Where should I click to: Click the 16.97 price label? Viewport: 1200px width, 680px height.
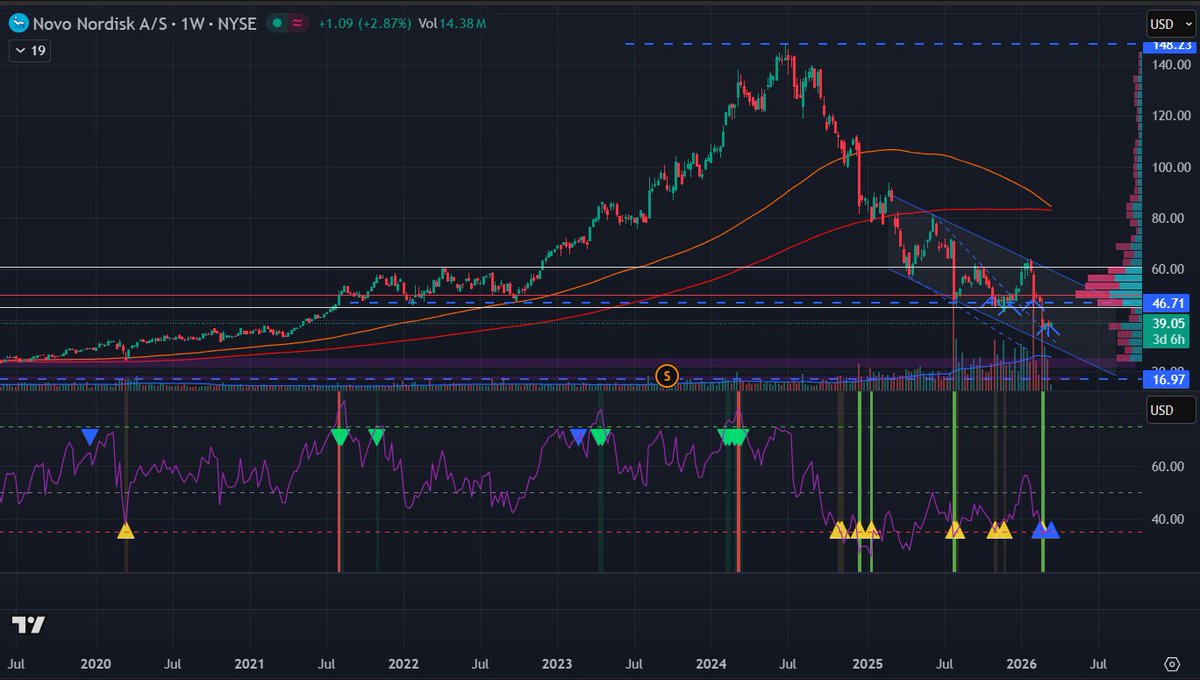[x=1167, y=379]
